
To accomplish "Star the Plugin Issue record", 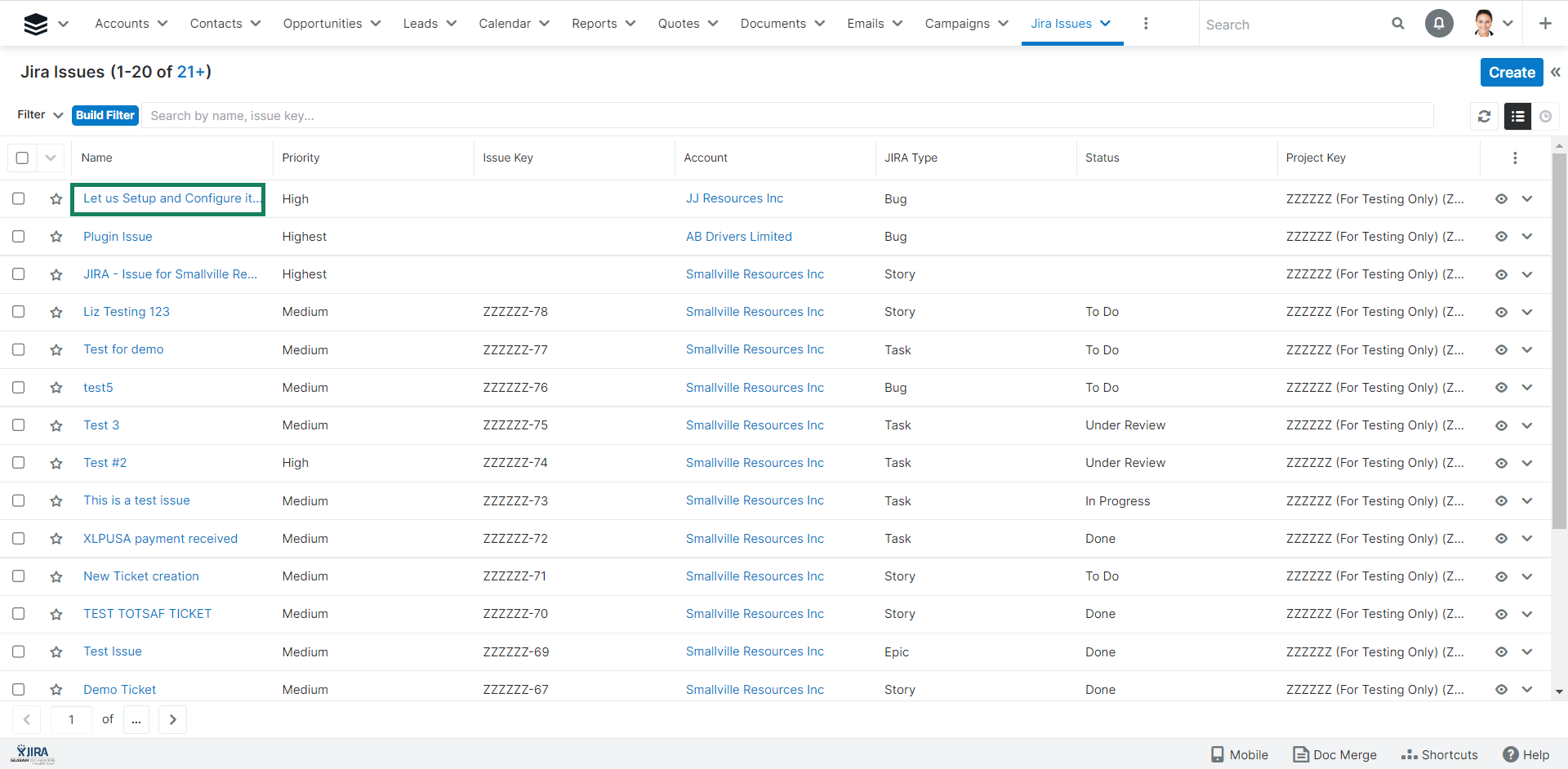I will (56, 237).
